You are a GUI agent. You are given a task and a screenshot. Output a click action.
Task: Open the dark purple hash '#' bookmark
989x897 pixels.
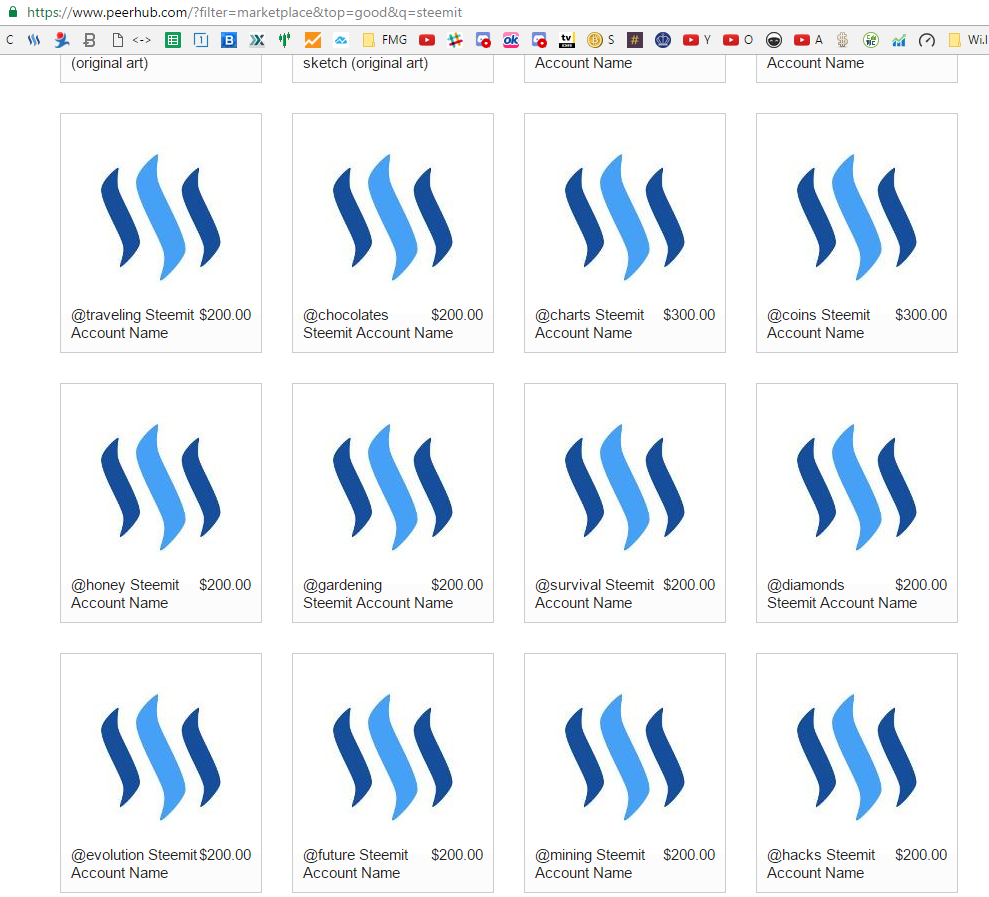[x=635, y=40]
